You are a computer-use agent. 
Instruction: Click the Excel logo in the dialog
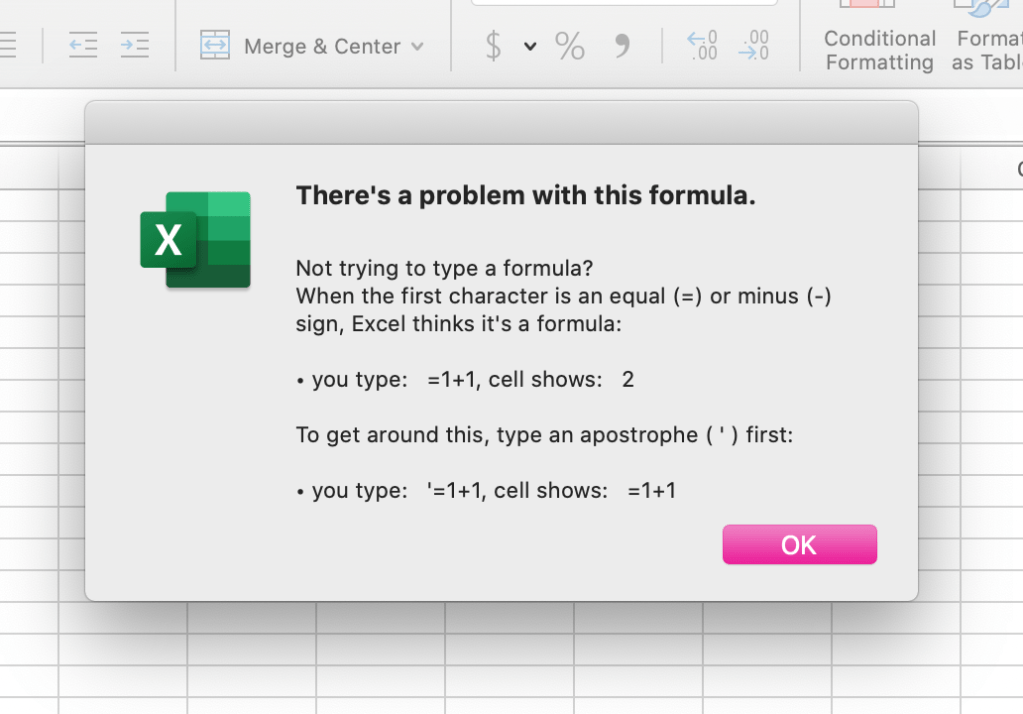tap(195, 240)
